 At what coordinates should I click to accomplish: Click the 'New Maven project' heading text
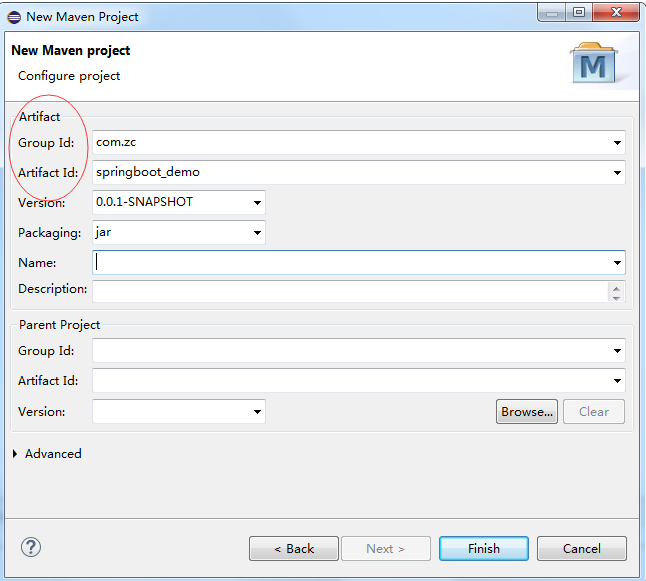(70, 50)
